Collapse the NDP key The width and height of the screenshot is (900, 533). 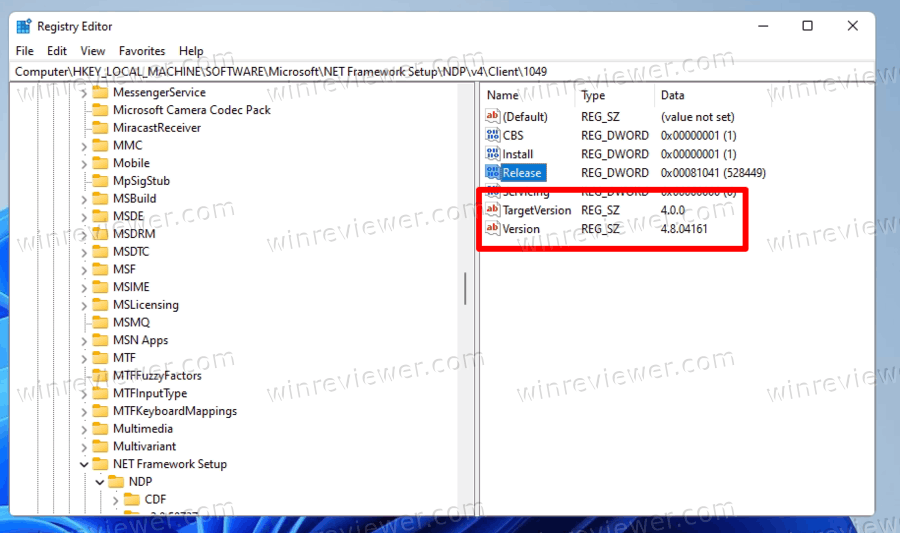99,482
